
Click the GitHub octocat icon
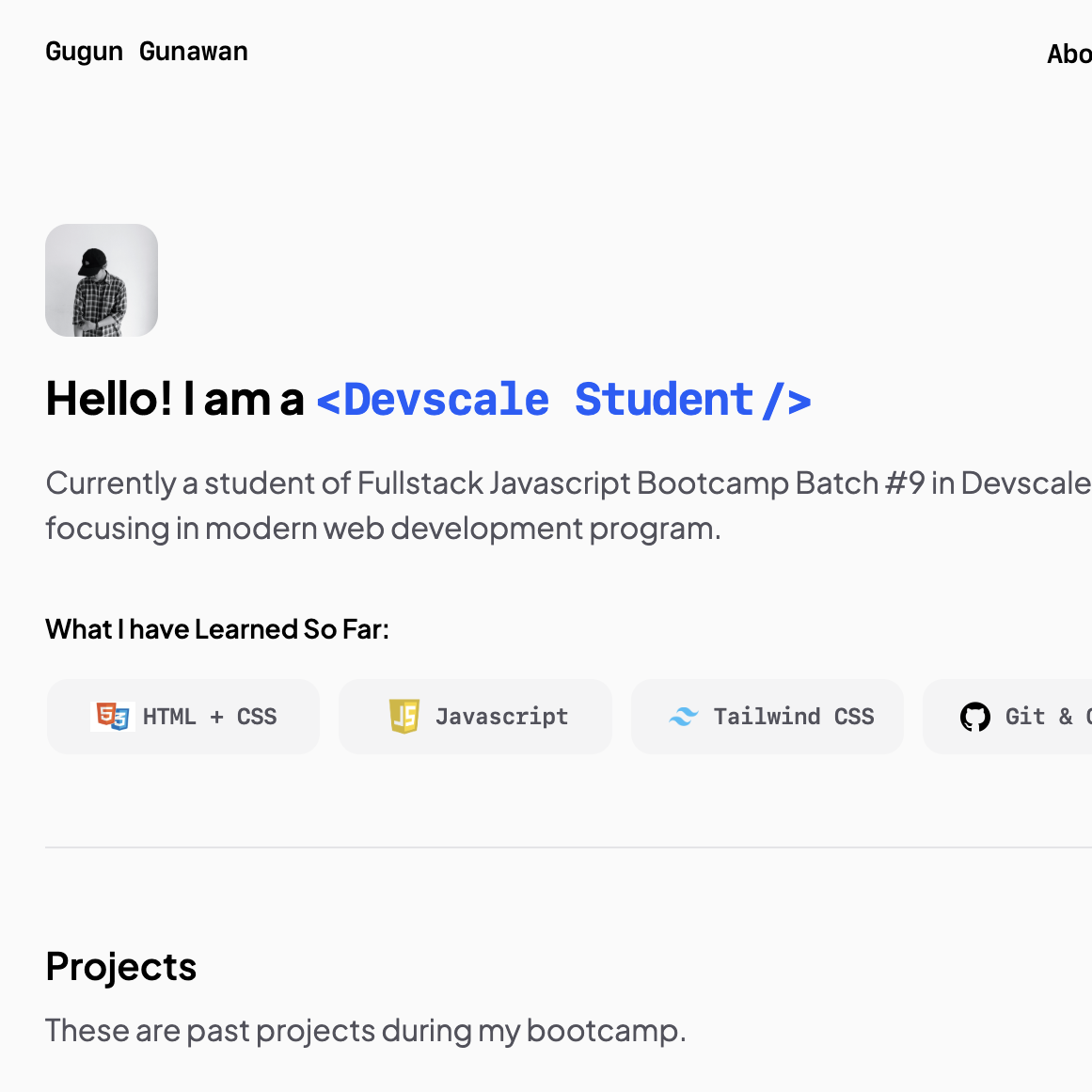click(975, 717)
